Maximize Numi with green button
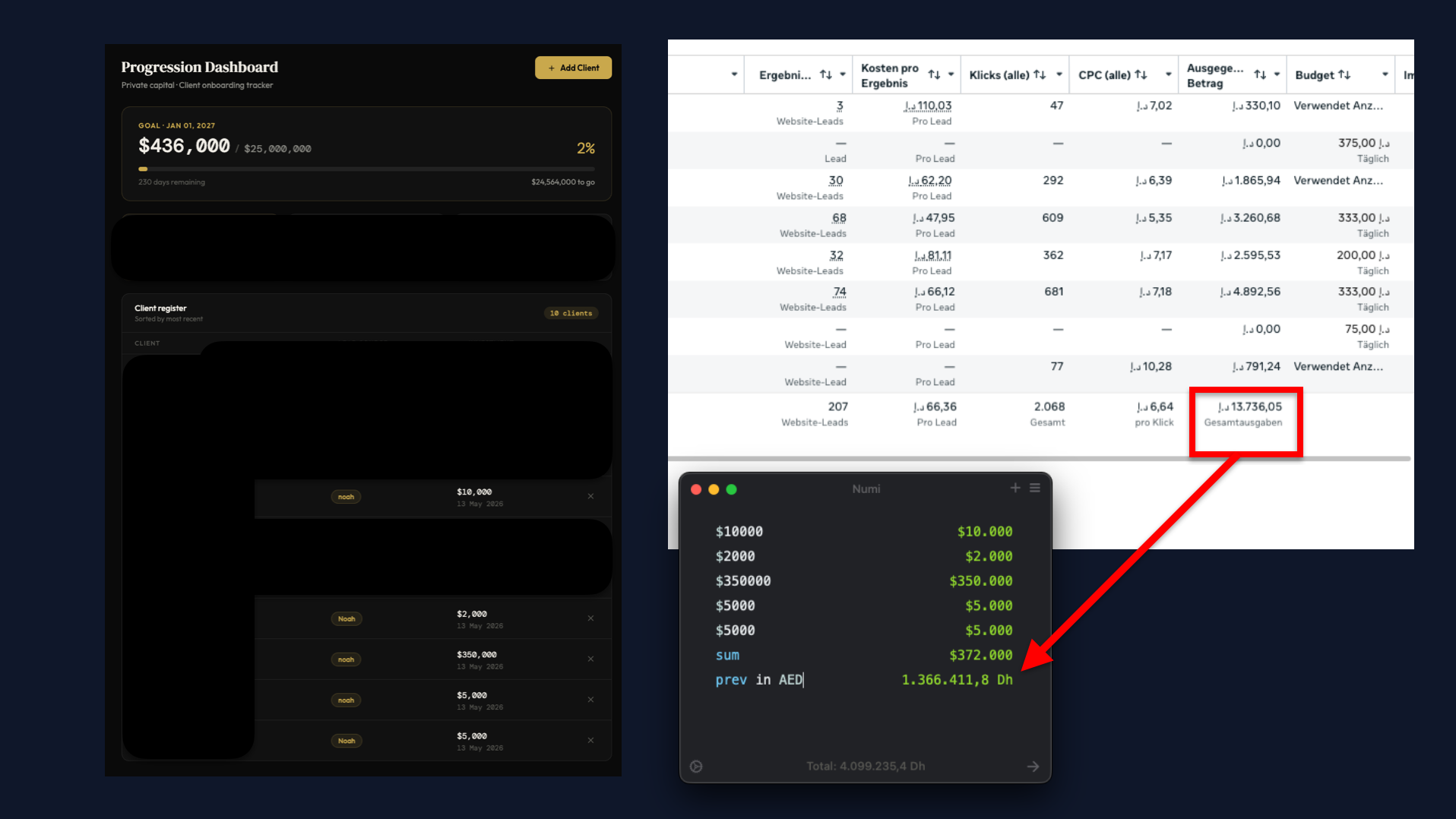 [x=732, y=489]
